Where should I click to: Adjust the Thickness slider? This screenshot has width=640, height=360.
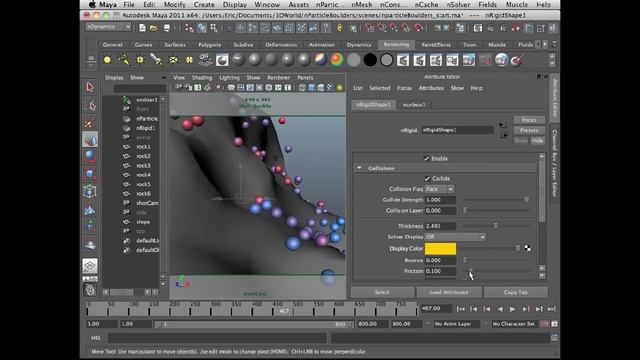[496, 226]
